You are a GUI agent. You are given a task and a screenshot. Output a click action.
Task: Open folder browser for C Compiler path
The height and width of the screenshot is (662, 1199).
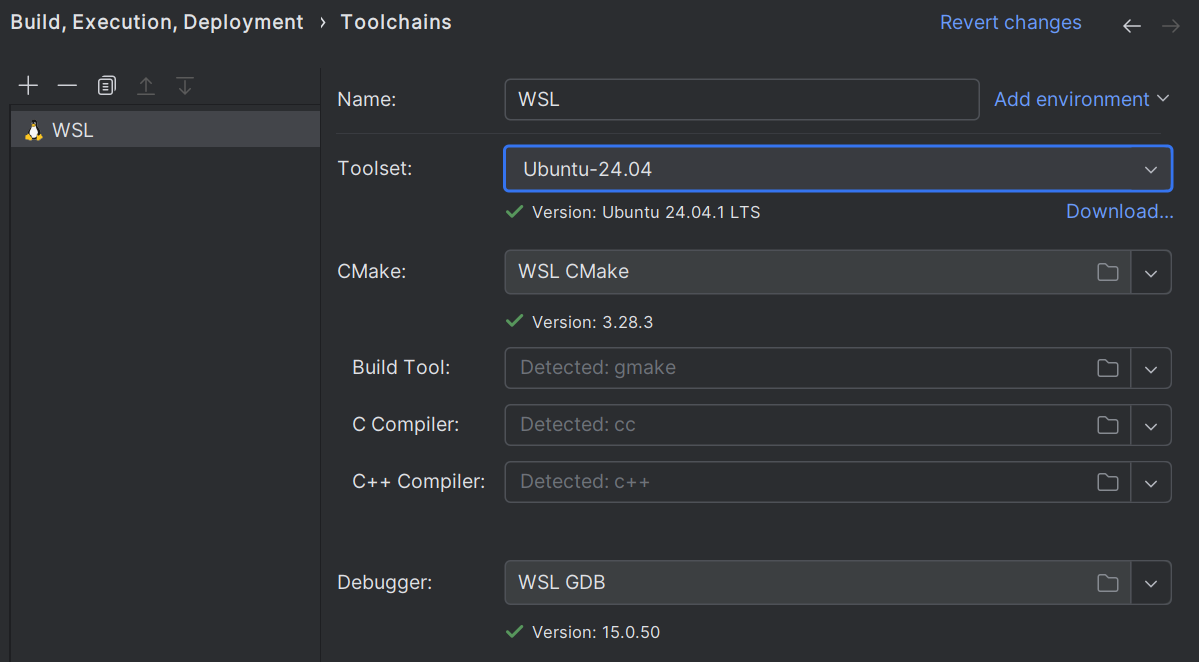click(x=1107, y=424)
